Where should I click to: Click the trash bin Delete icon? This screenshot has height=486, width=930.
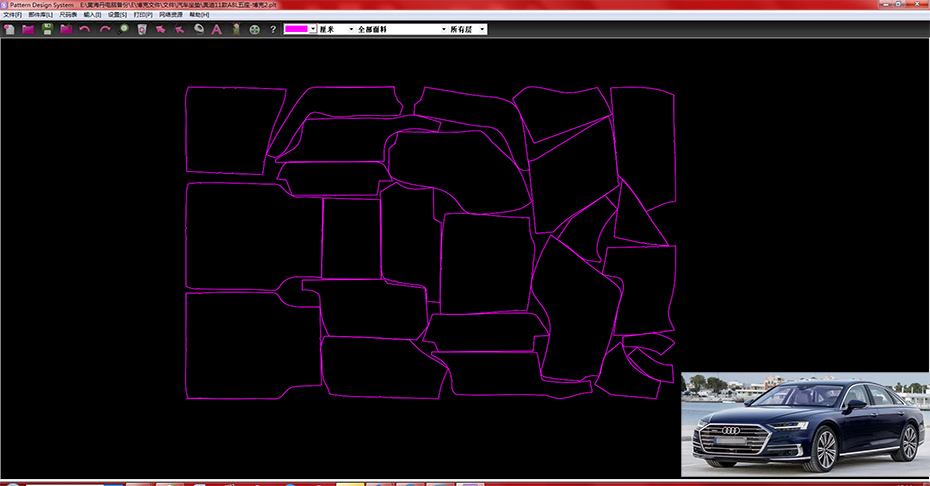pos(142,29)
